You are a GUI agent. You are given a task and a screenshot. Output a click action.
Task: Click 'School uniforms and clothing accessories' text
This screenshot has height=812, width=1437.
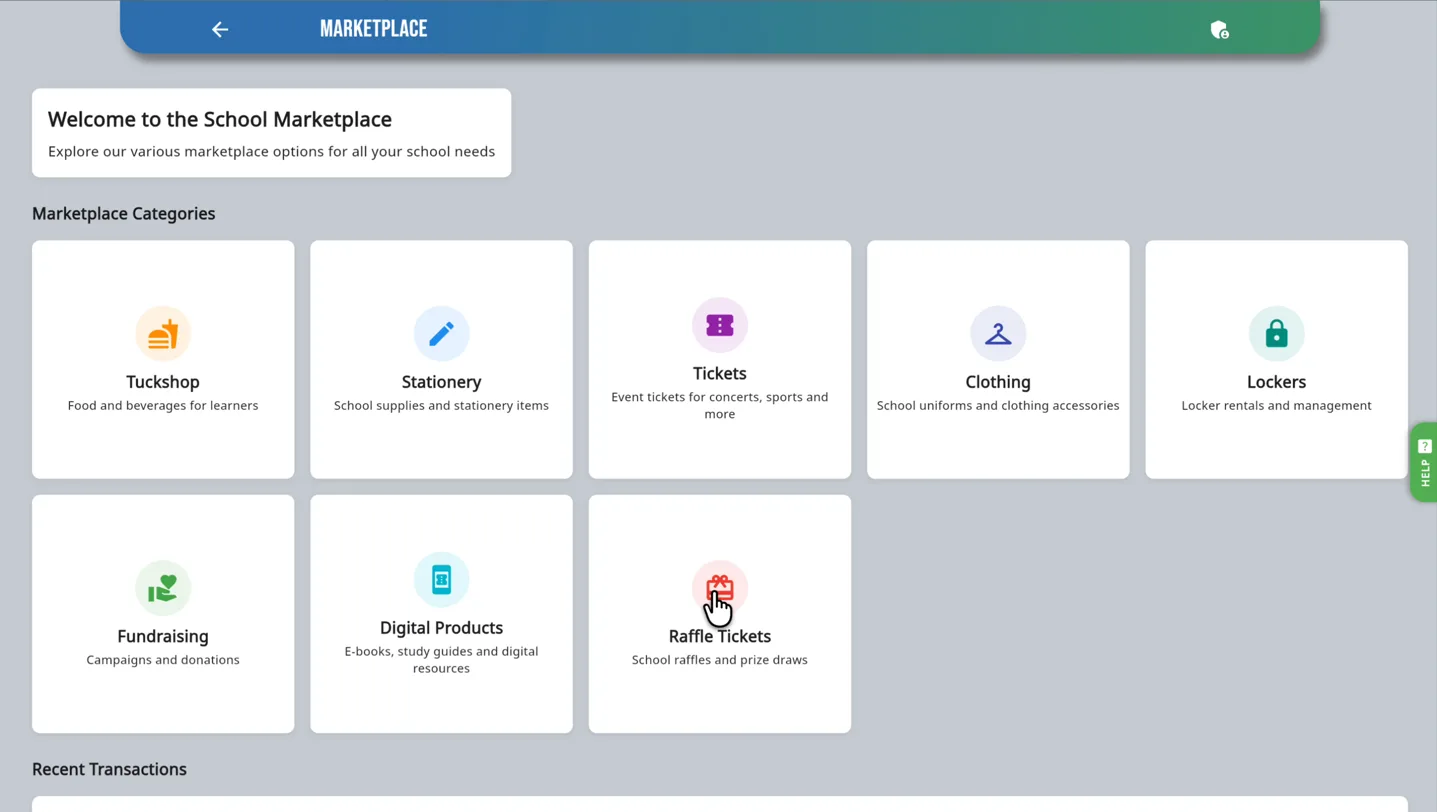click(998, 405)
